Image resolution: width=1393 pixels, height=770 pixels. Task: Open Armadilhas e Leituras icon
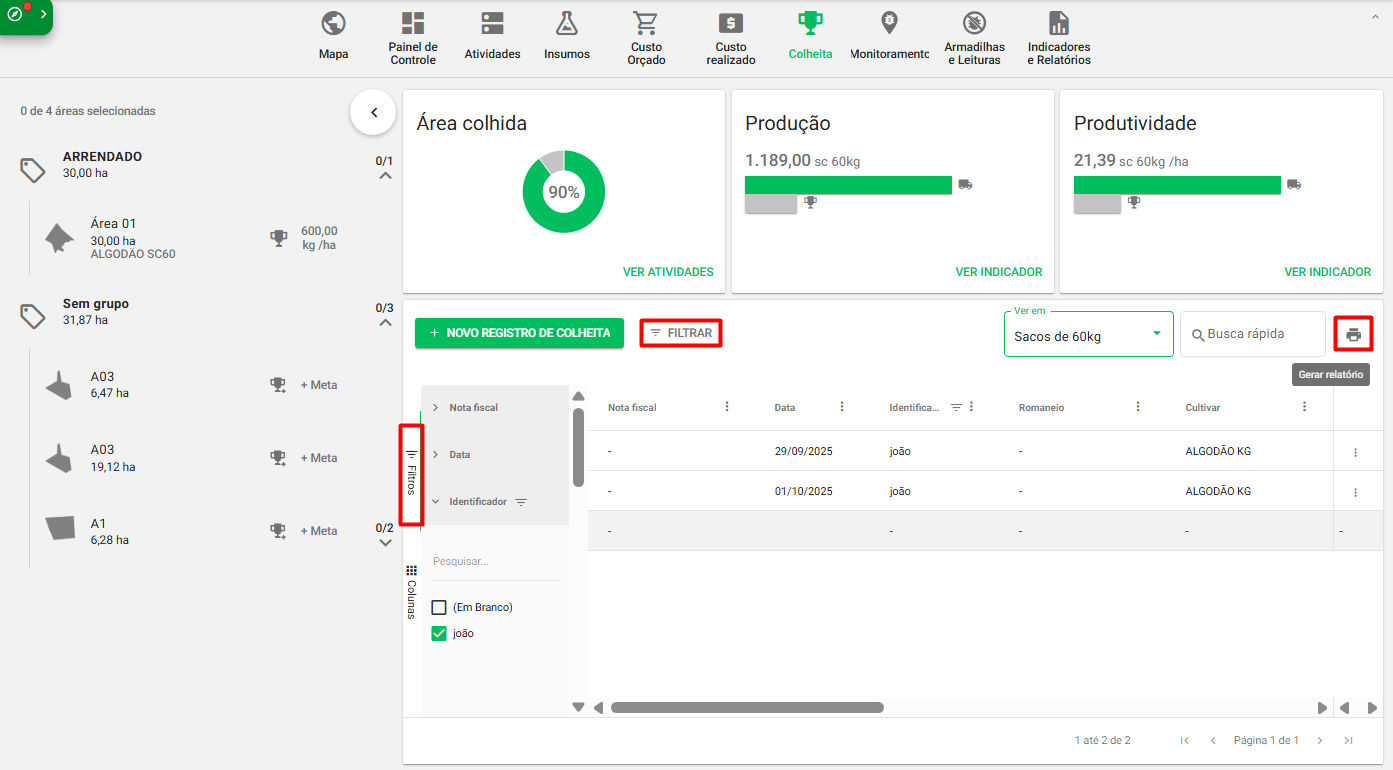(974, 24)
